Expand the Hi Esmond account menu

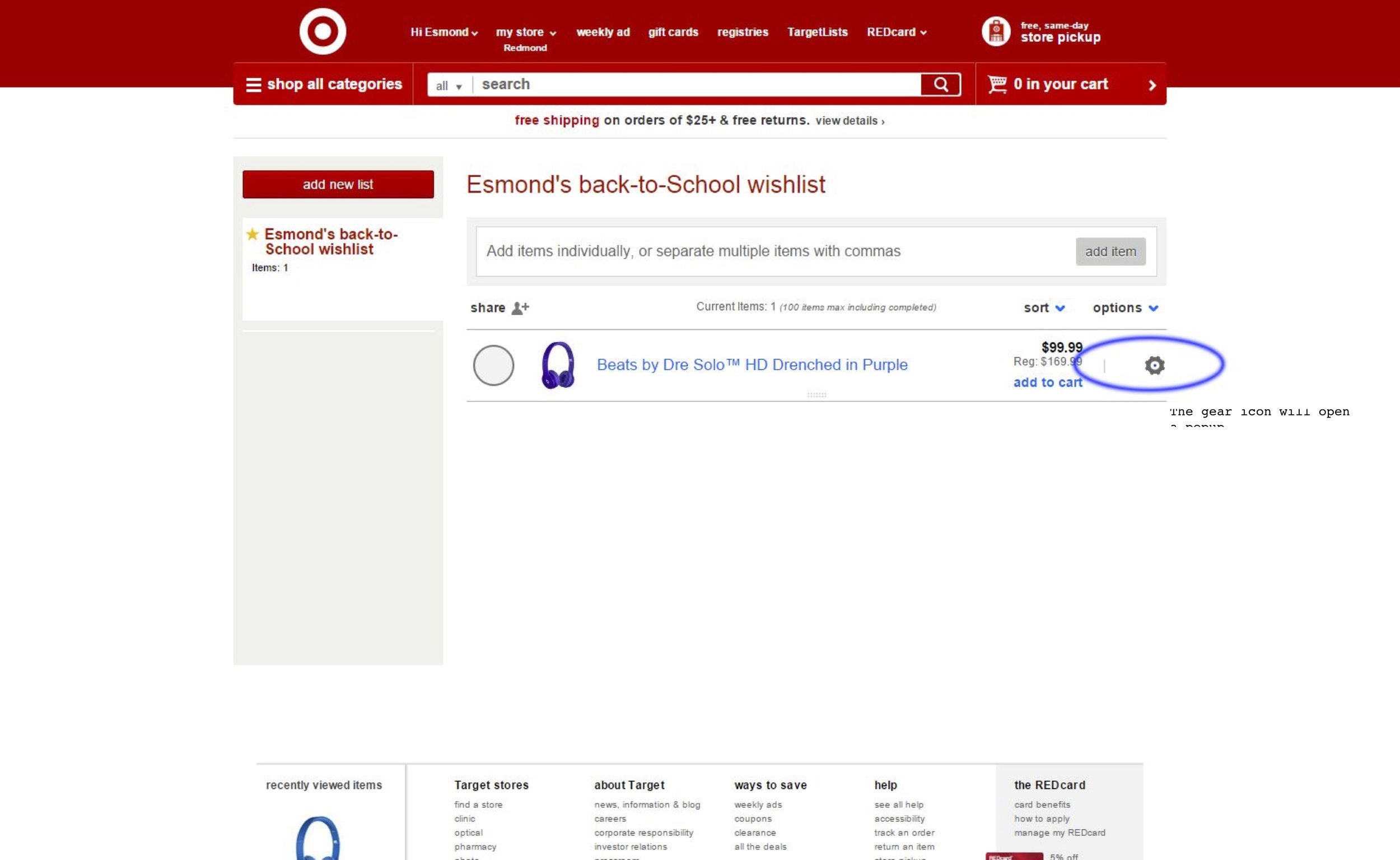[x=444, y=32]
